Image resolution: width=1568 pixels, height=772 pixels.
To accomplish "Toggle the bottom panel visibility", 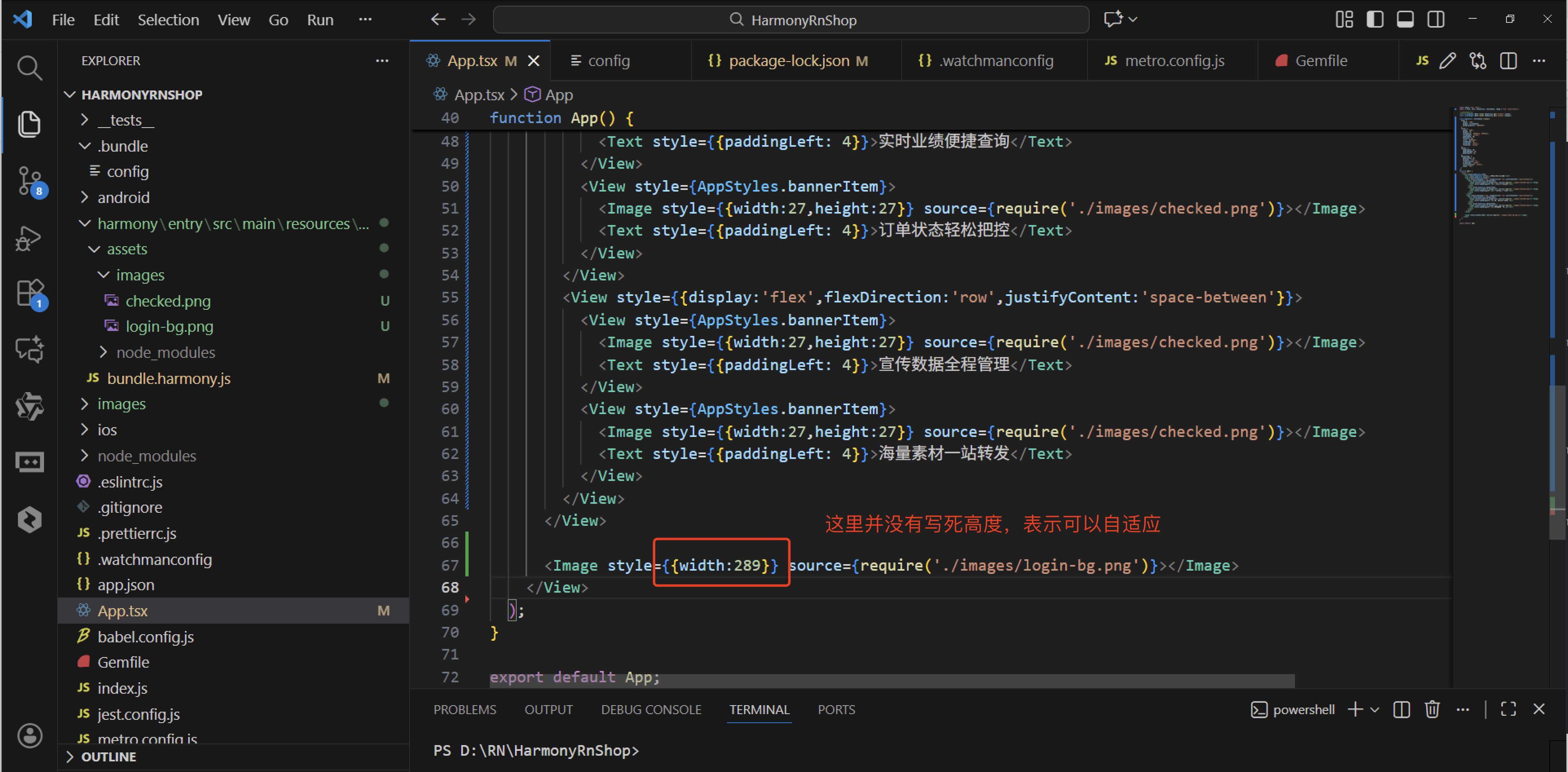I will (x=1405, y=20).
